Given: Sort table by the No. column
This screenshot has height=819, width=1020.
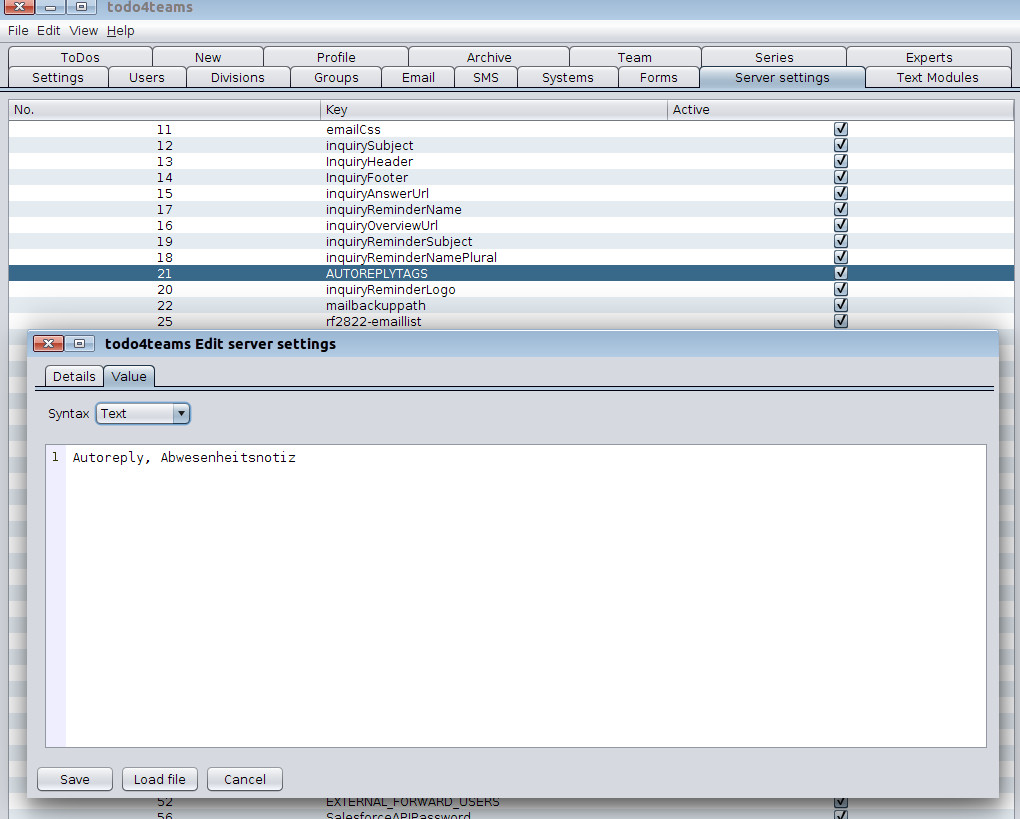Looking at the screenshot, I should pos(165,110).
